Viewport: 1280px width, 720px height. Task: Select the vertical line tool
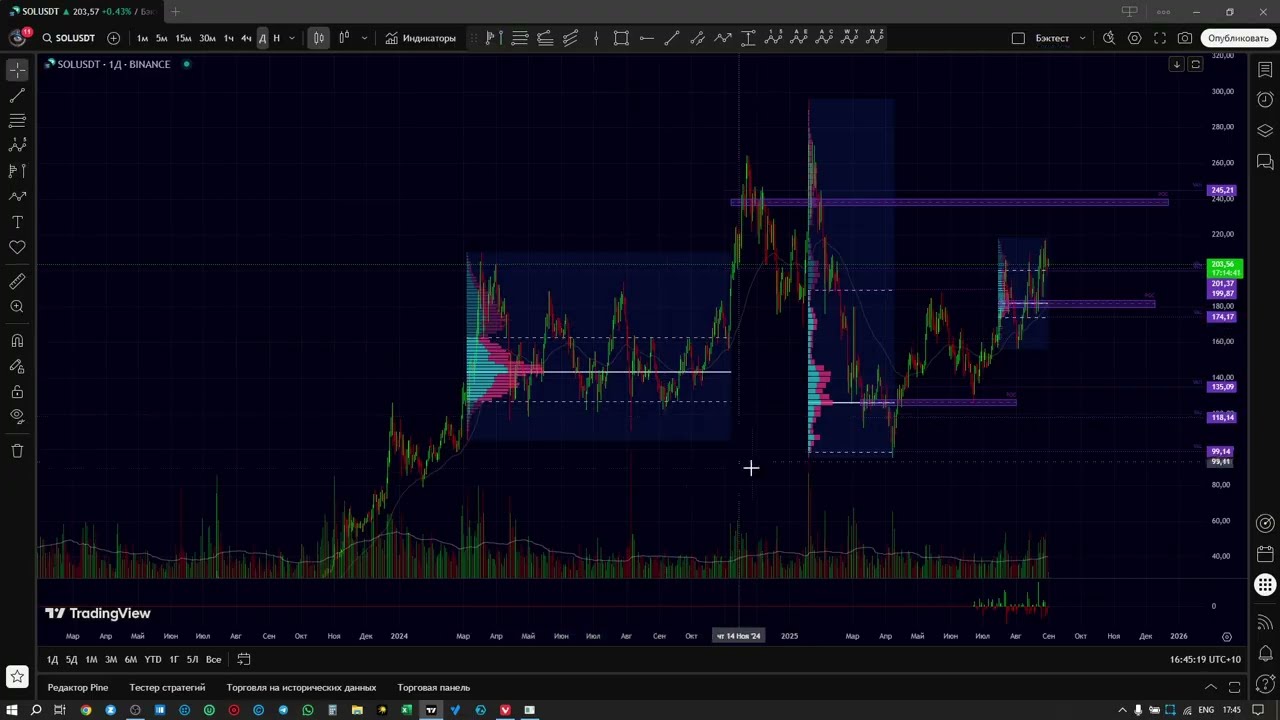coord(596,38)
